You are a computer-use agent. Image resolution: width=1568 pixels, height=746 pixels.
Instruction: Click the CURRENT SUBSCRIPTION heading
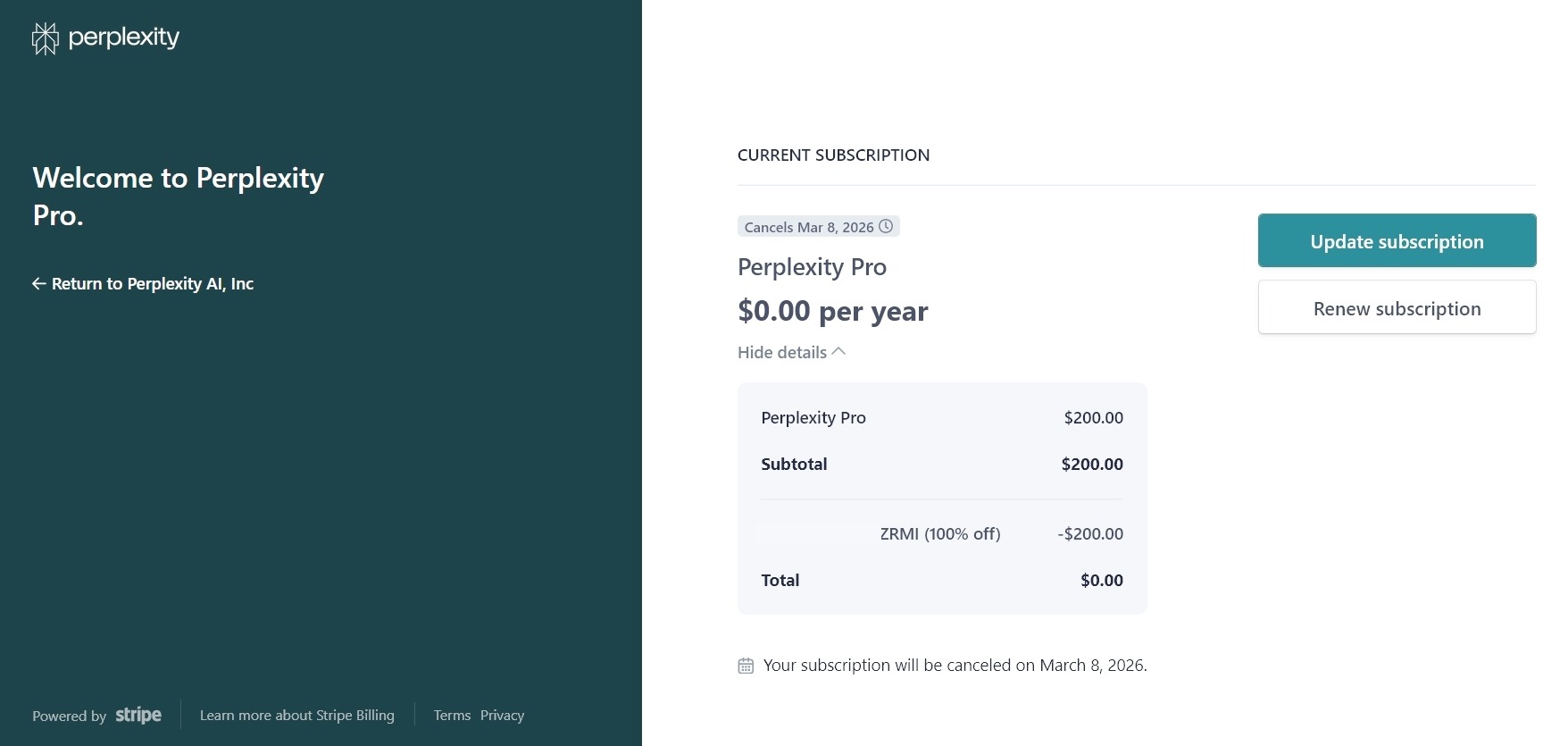(x=833, y=155)
